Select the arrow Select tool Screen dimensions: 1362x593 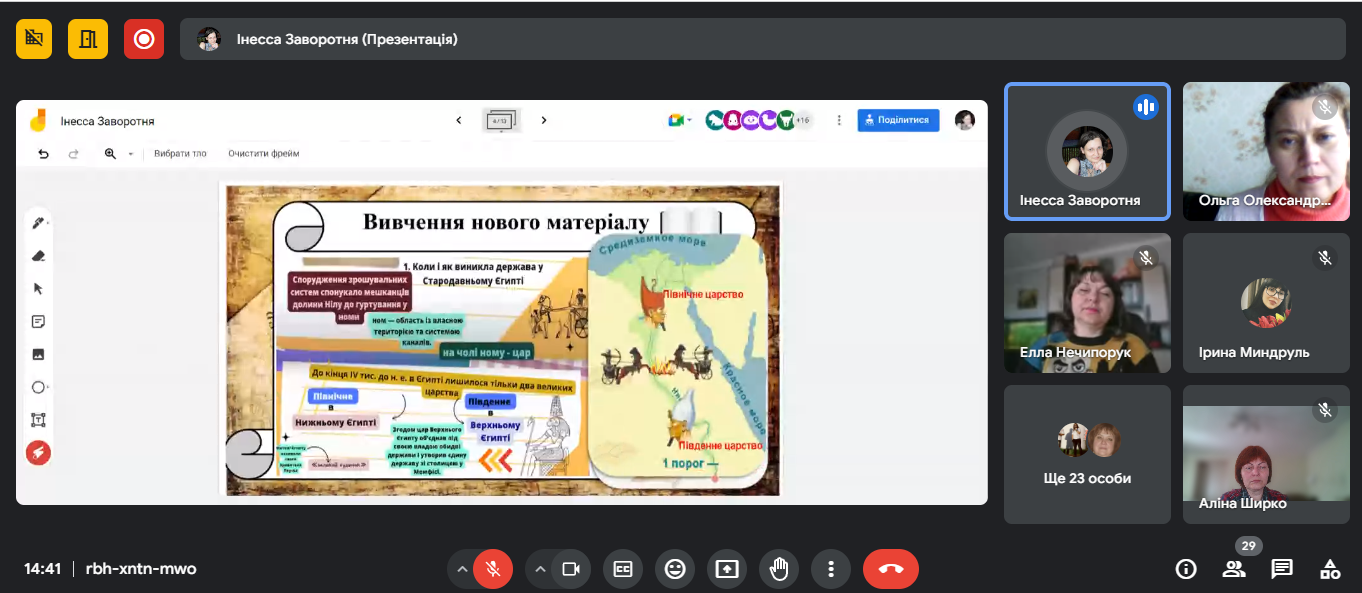tap(38, 288)
